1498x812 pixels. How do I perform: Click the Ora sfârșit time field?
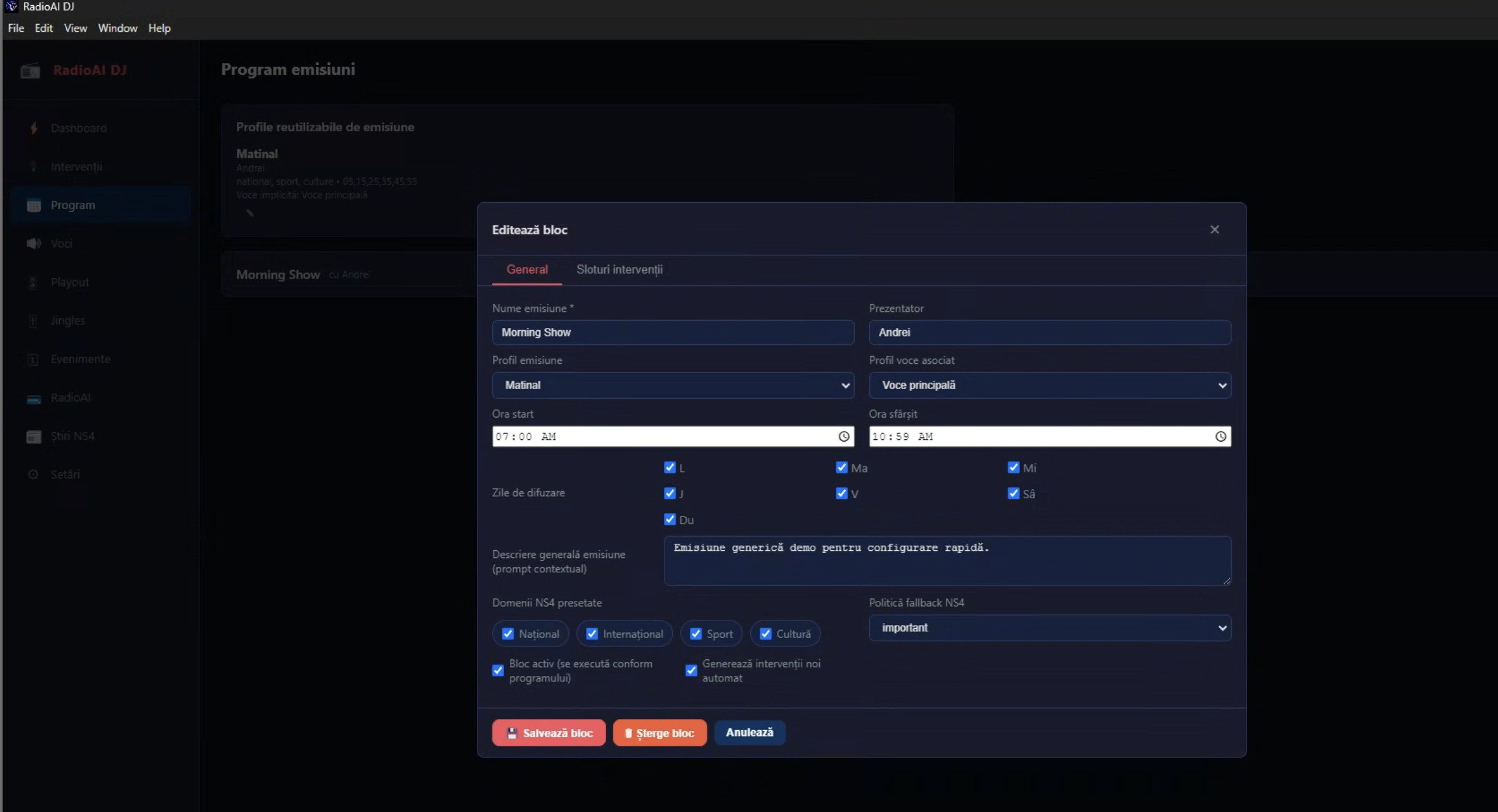1050,437
